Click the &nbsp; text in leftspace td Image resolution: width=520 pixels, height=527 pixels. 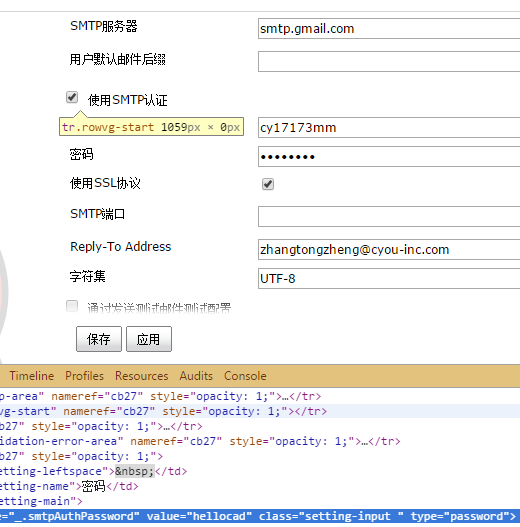pyautogui.click(x=135, y=471)
